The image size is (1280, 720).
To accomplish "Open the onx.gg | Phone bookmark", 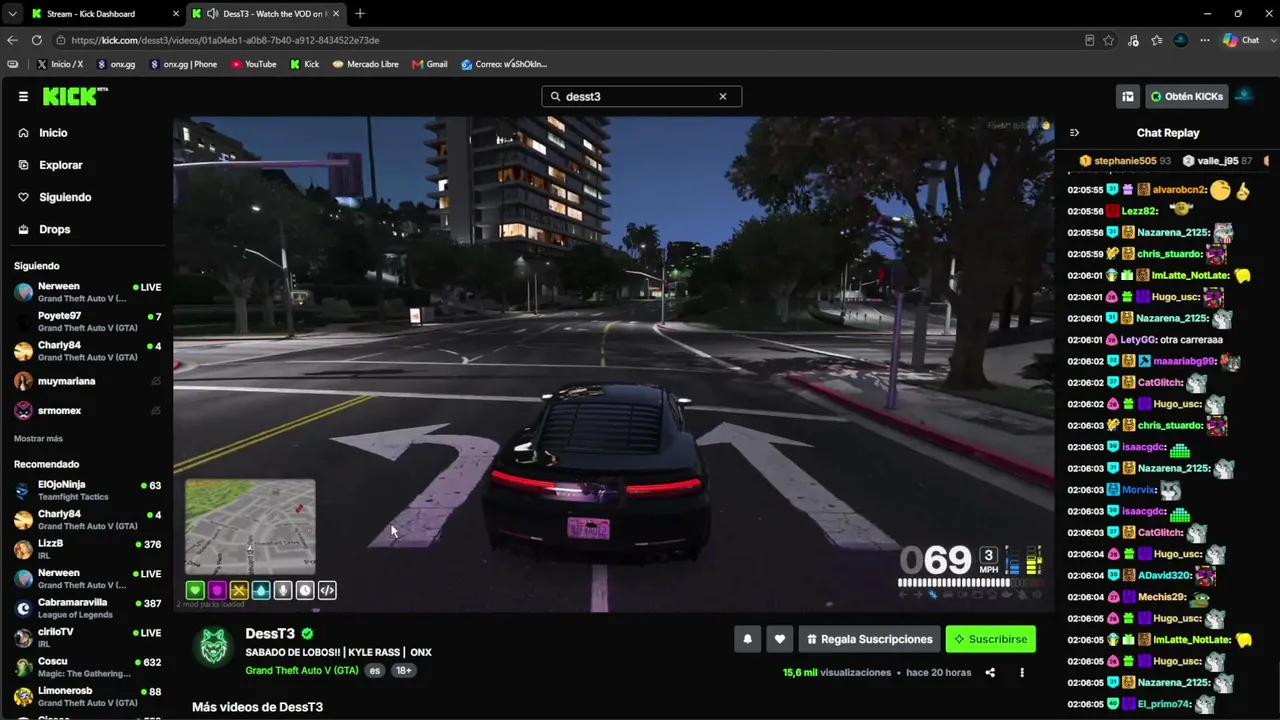I will tap(184, 64).
